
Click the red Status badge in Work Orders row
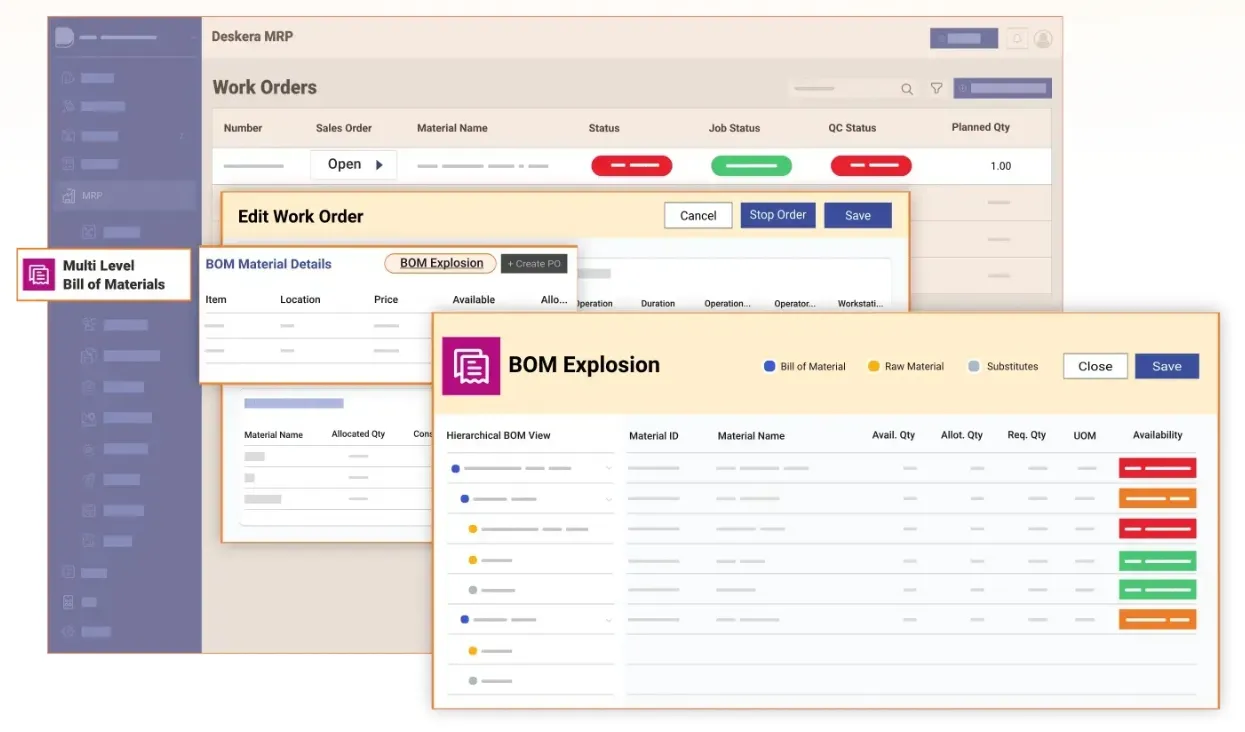click(631, 166)
